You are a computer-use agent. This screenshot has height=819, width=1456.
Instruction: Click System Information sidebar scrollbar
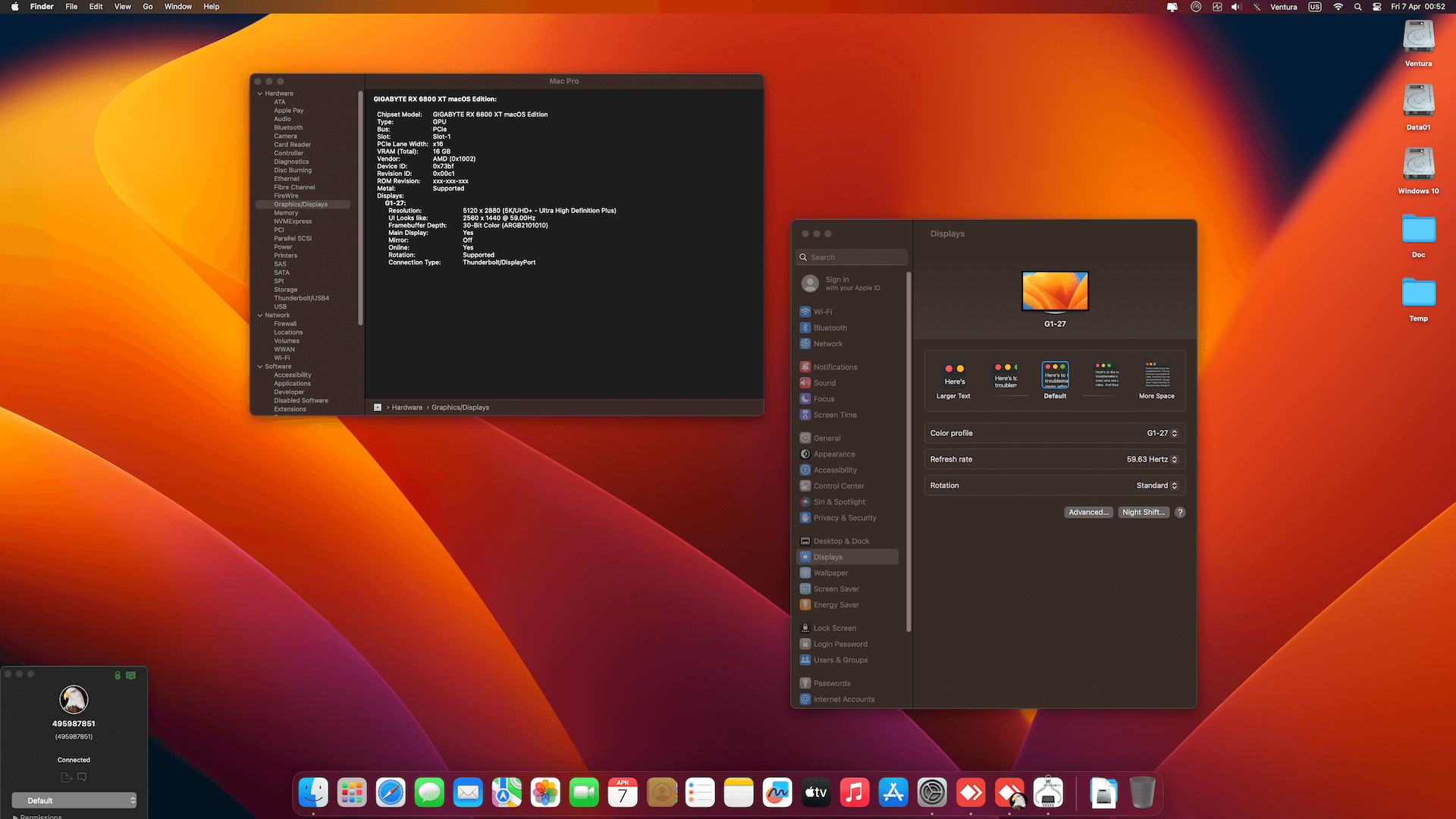360,209
